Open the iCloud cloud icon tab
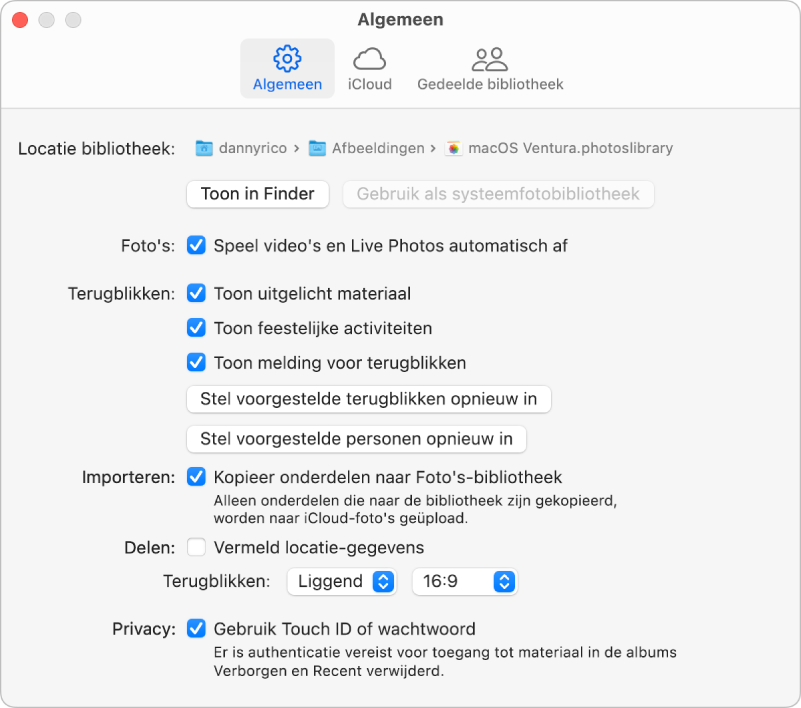This screenshot has height=708, width=801. (369, 59)
